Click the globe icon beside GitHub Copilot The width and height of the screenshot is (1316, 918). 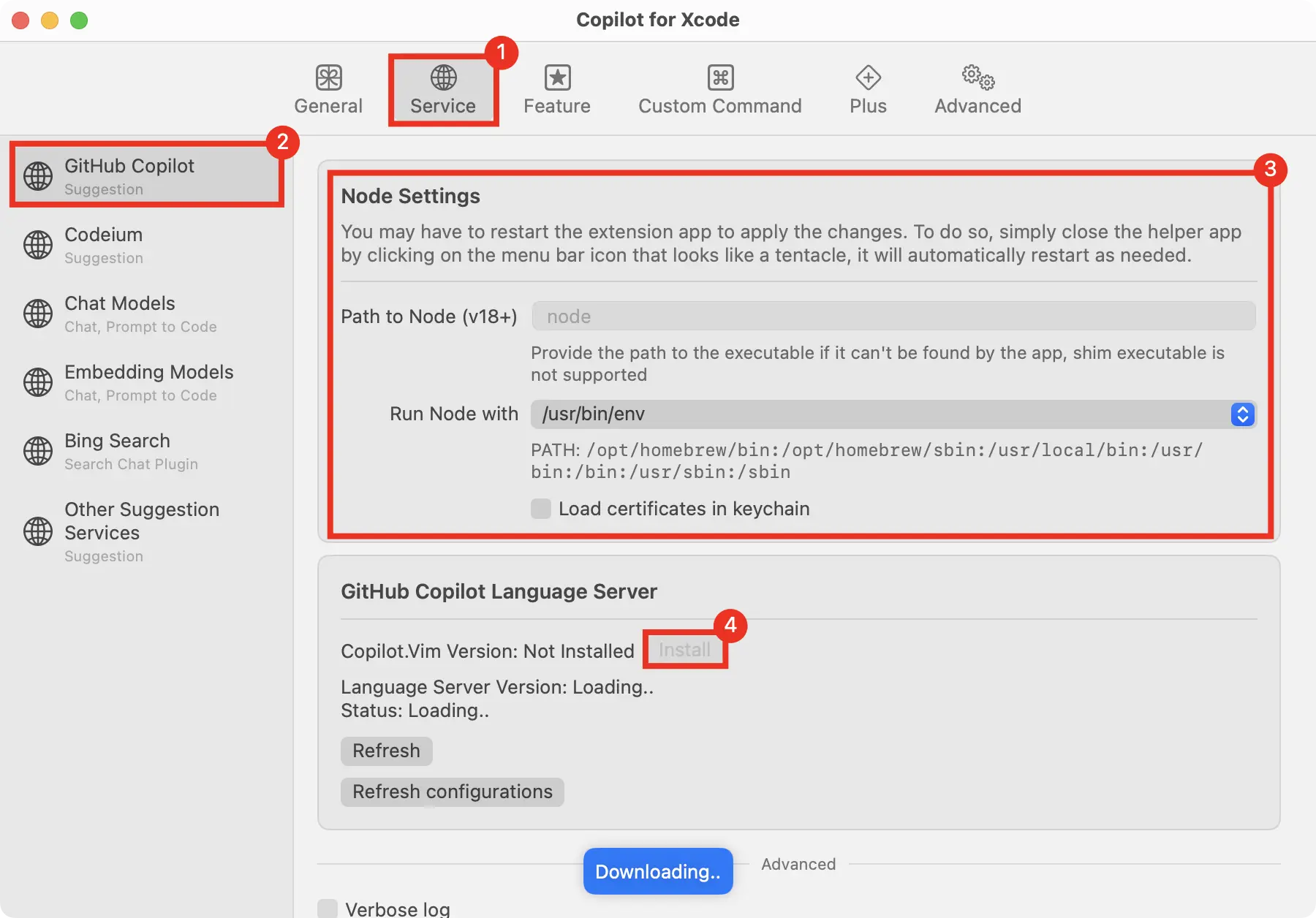click(38, 176)
